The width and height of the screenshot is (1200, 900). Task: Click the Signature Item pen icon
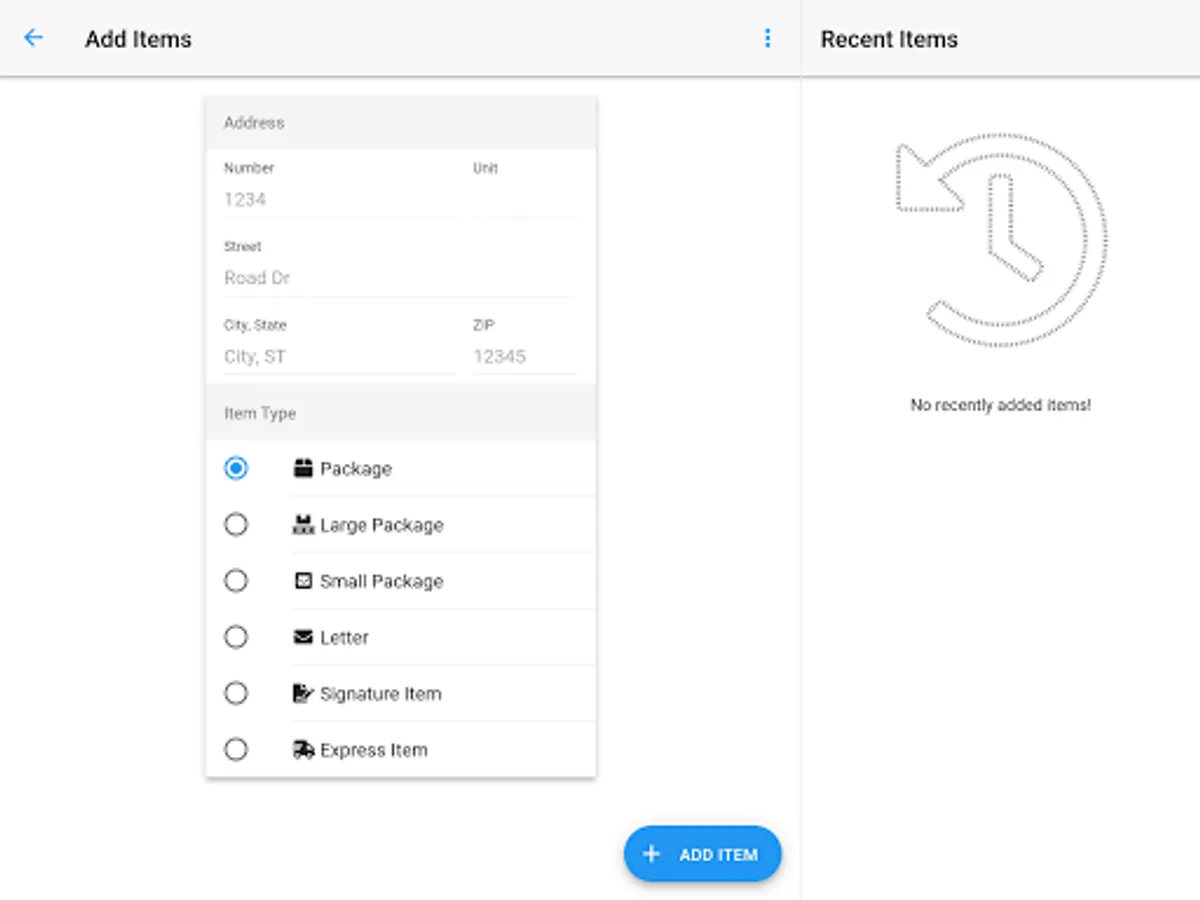point(303,693)
